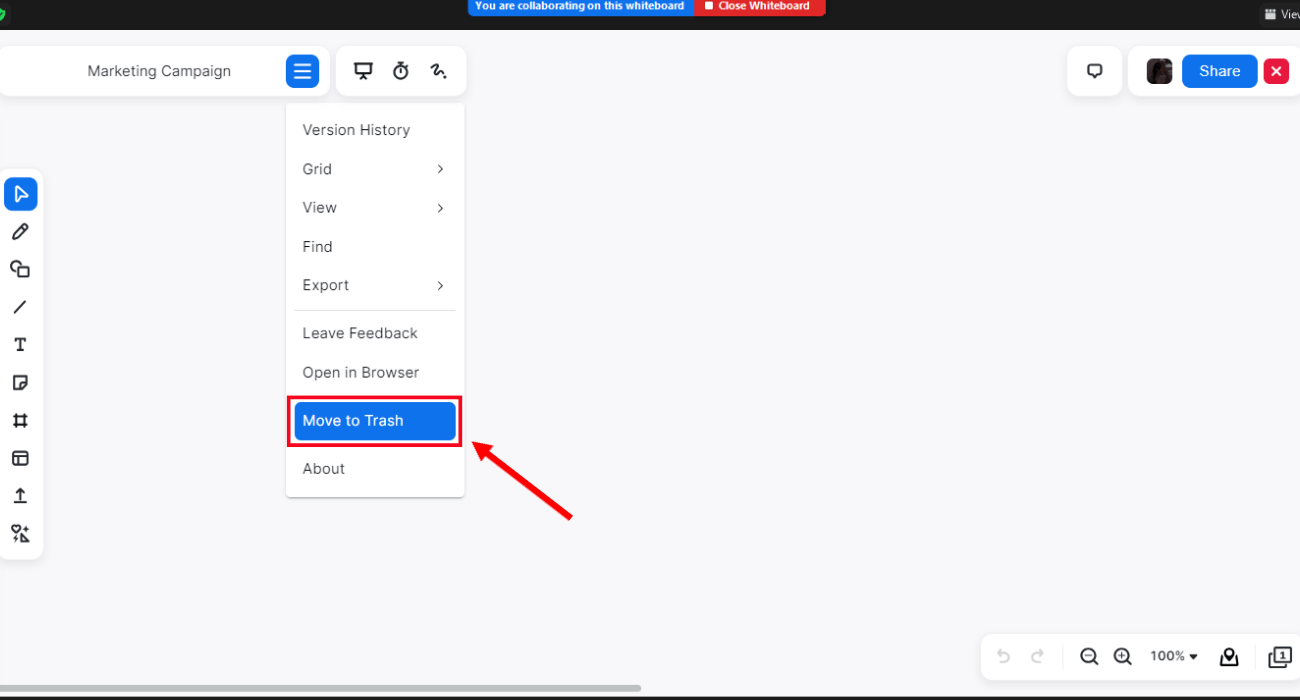Select the Frame tool
Screen dimensions: 1300x700
click(x=20, y=421)
